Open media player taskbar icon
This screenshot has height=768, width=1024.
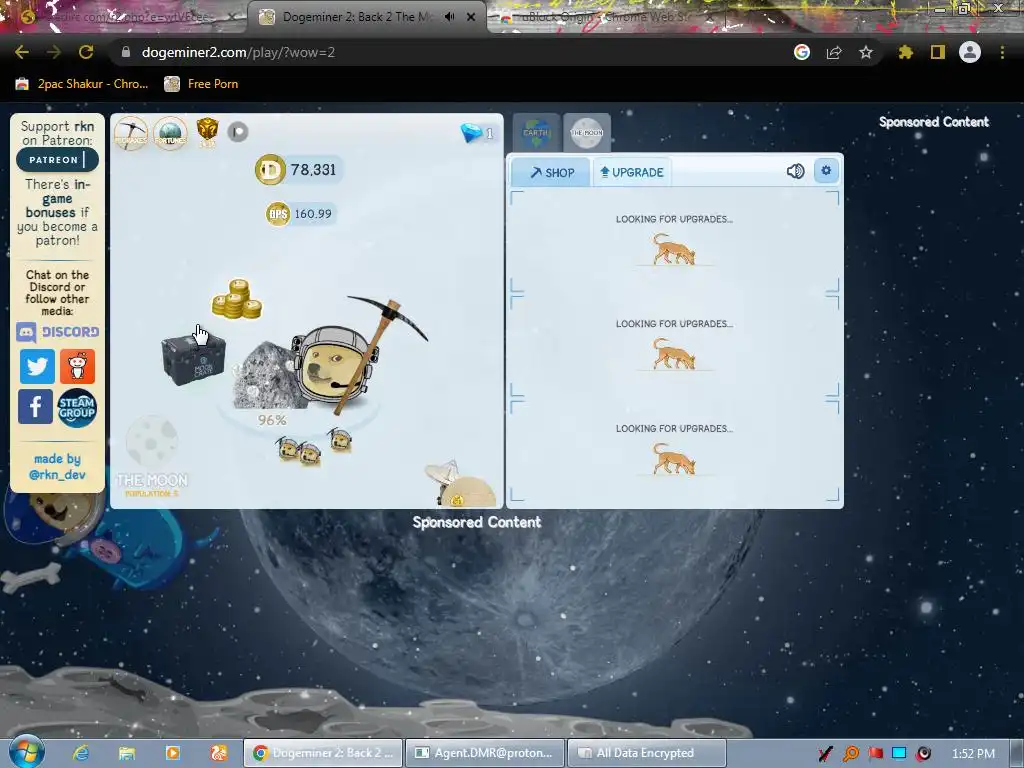pyautogui.click(x=173, y=753)
